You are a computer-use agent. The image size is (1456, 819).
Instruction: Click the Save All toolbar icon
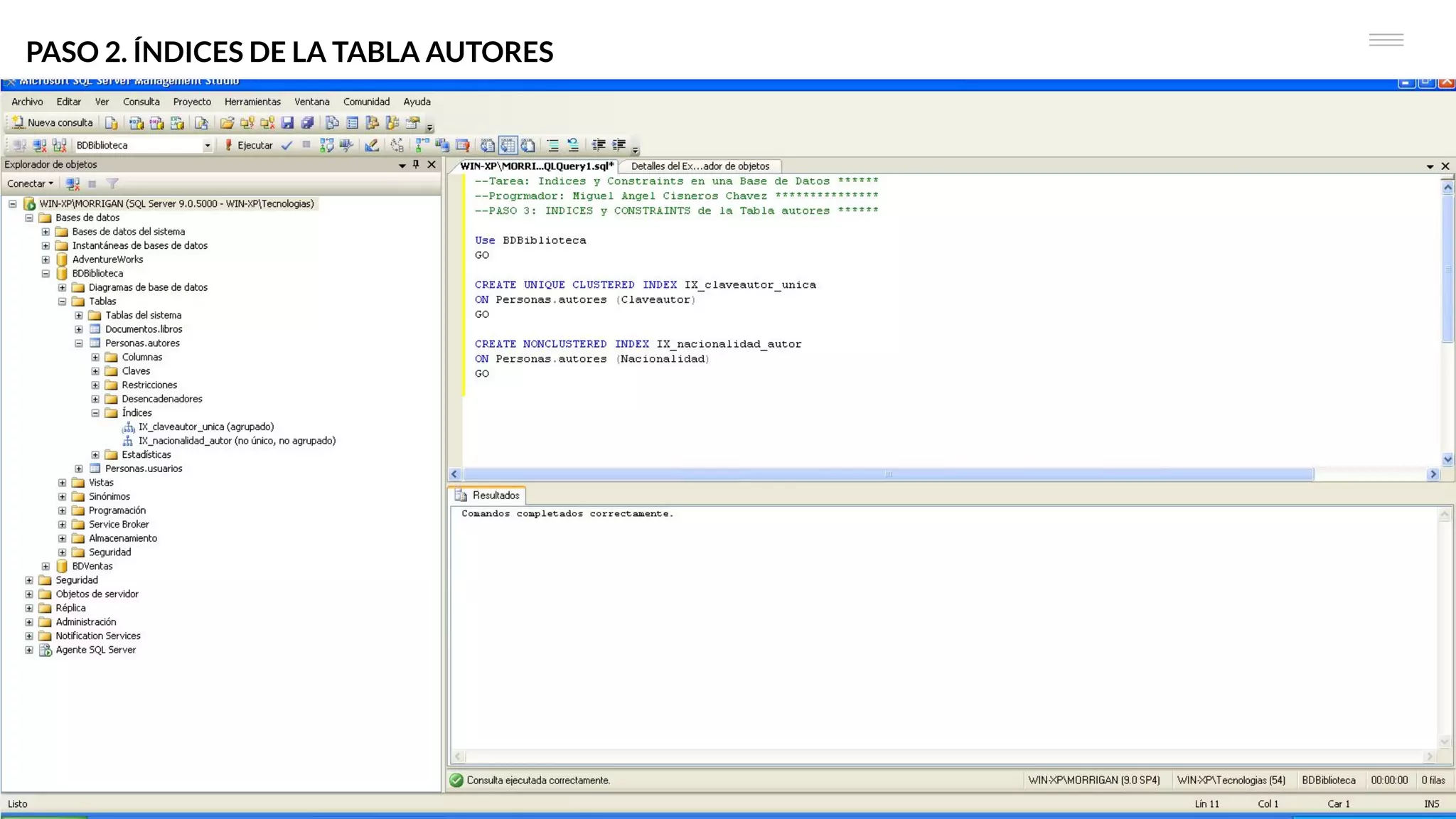(x=307, y=123)
